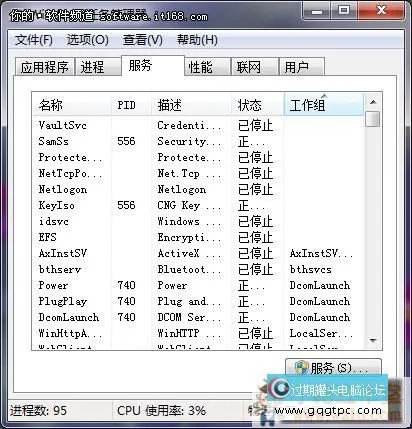Select the PlugPlay service row
The image size is (412, 429).
(198, 301)
